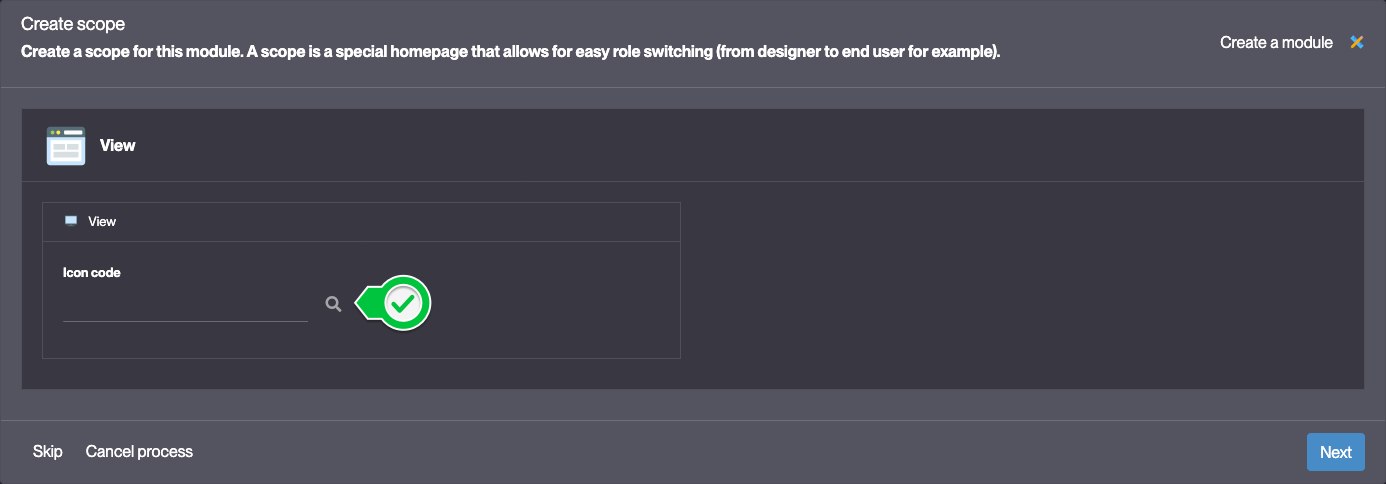Click the green checkmark badge
The image size is (1386, 484).
click(x=403, y=303)
